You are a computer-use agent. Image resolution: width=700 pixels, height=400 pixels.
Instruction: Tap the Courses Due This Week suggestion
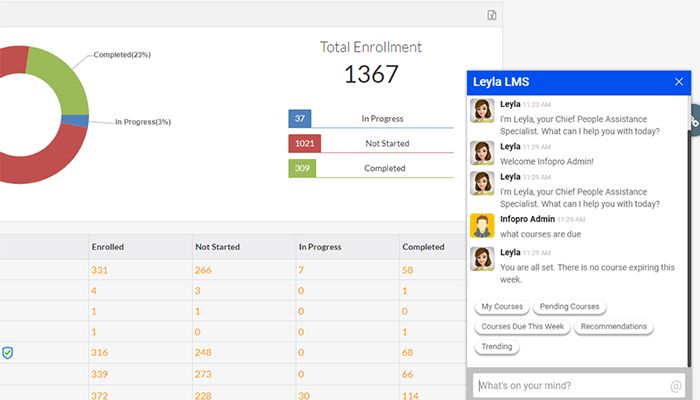click(522, 327)
